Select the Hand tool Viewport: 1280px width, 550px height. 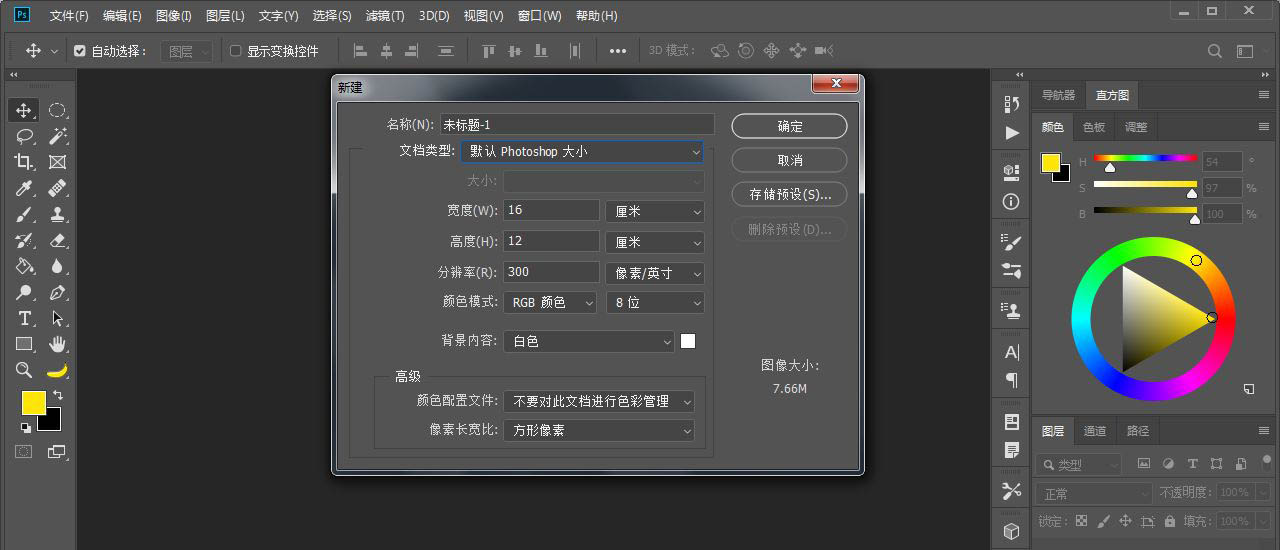coord(57,344)
